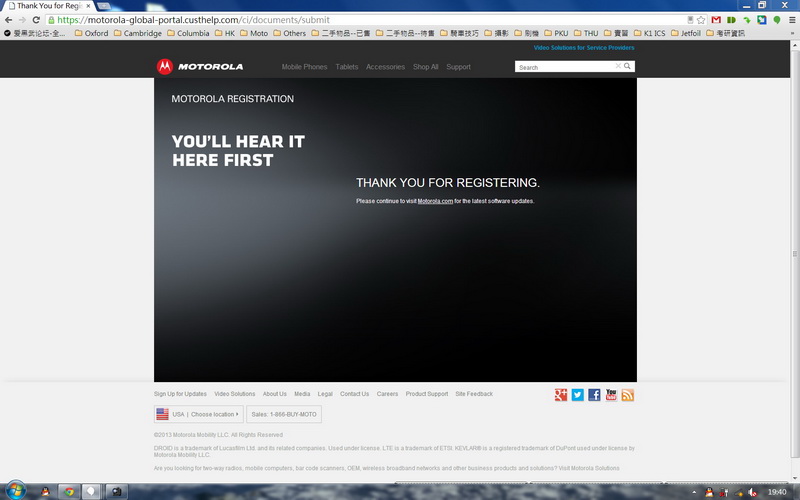Click the browser back arrow
Image resolution: width=800 pixels, height=500 pixels.
pos(8,20)
